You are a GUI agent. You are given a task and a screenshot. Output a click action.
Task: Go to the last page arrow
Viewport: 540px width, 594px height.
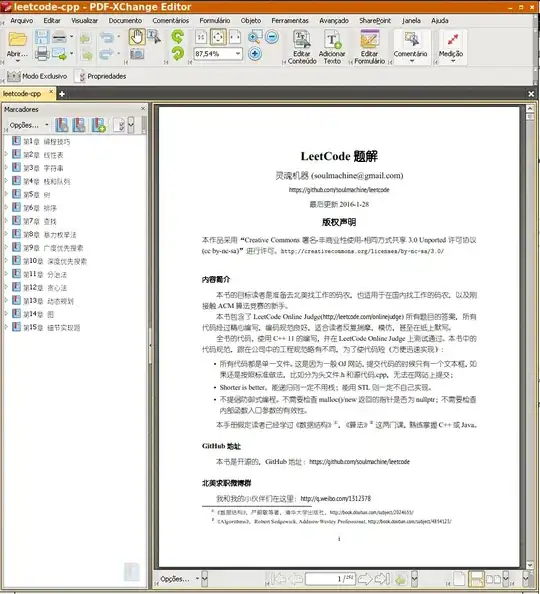(382, 578)
